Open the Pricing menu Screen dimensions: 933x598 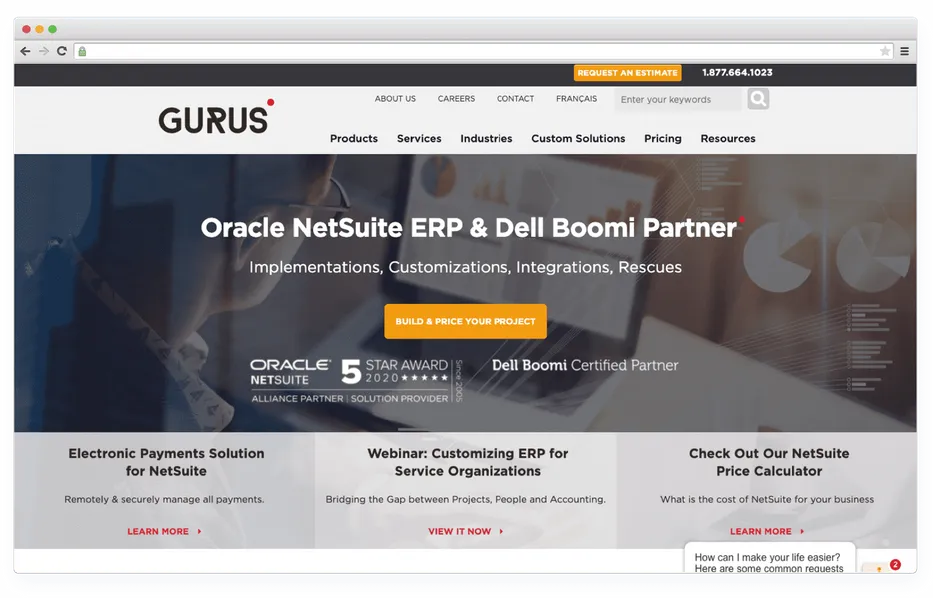(x=662, y=139)
